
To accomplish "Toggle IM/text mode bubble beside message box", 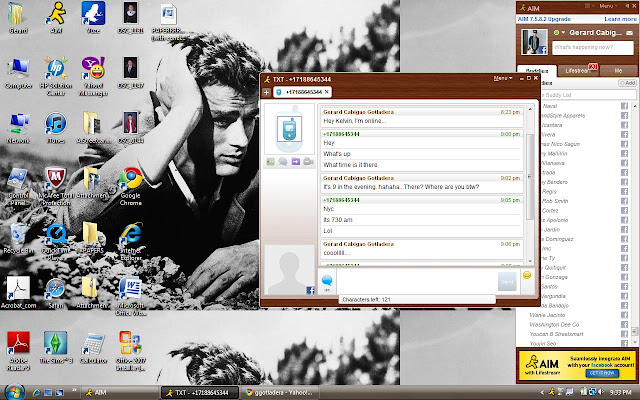I will point(327,283).
